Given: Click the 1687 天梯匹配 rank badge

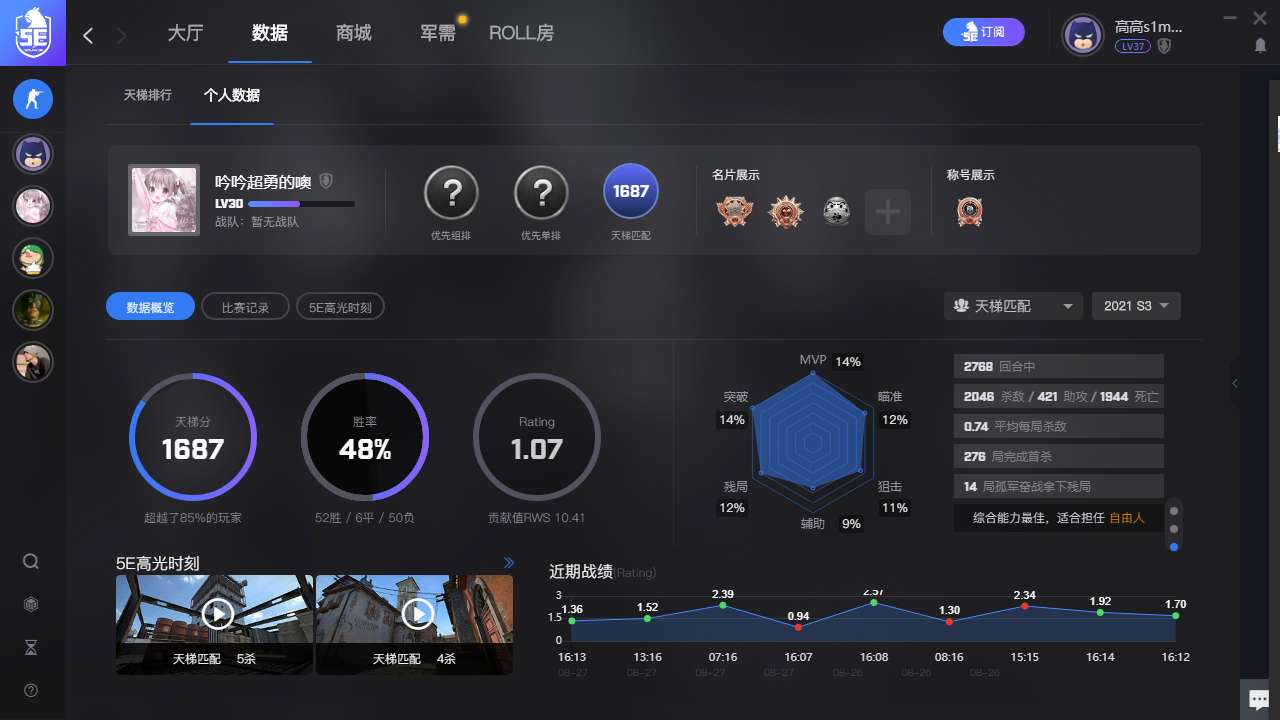Looking at the screenshot, I should tap(631, 191).
